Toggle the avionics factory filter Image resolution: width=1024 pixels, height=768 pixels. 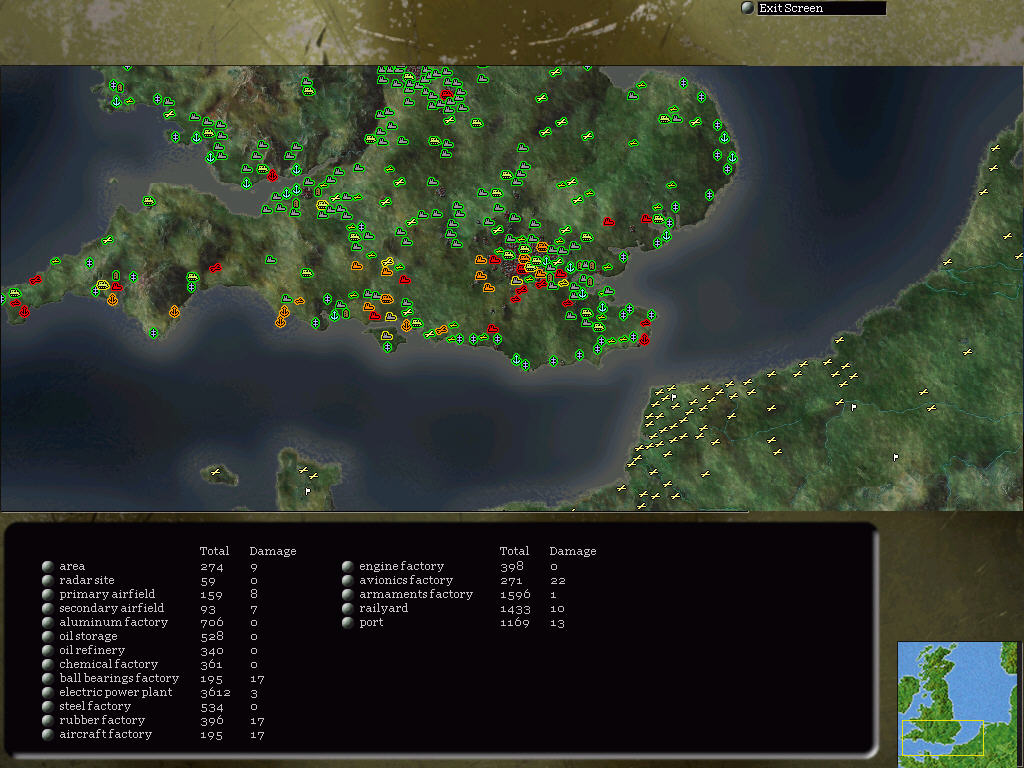pyautogui.click(x=347, y=580)
